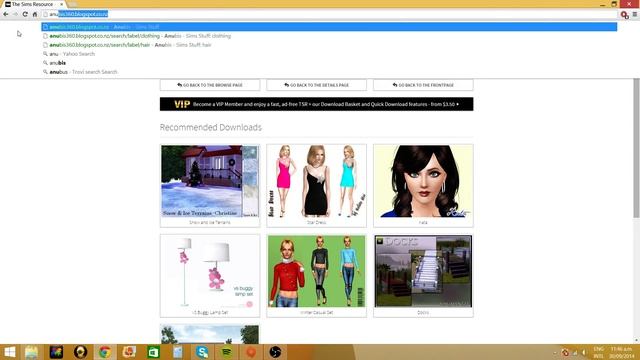Screen dimensions: 640x360
Task: Open the Snow and Ice Terrains thumbnail
Action: [x=210, y=181]
